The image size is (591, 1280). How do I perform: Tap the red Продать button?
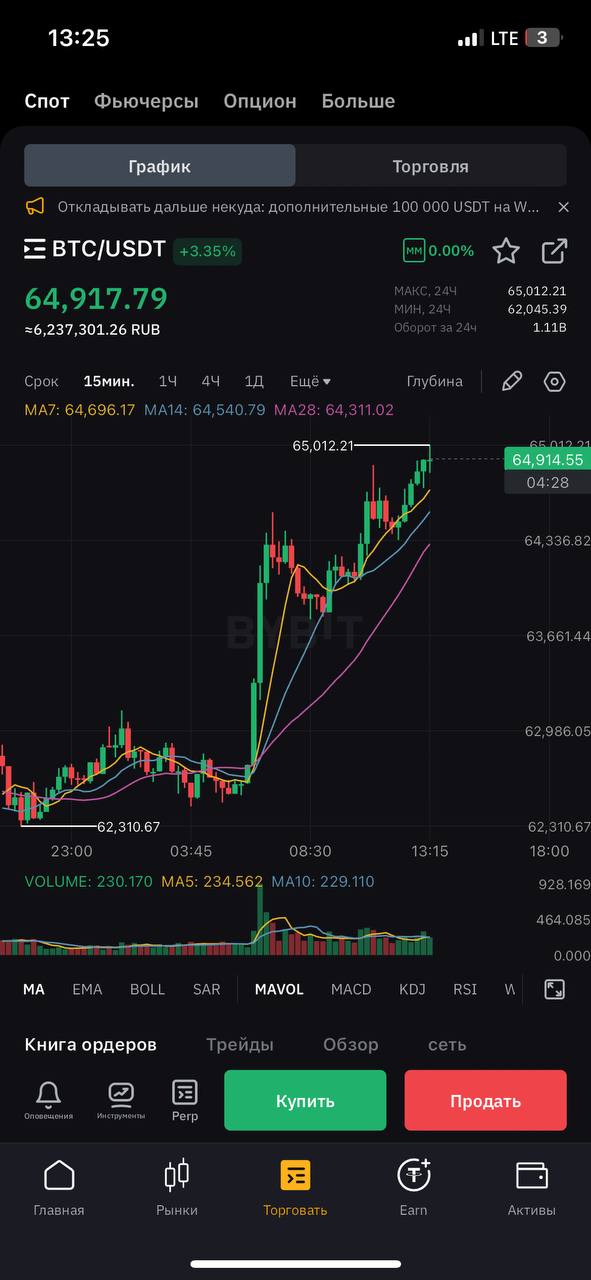[x=486, y=1100]
